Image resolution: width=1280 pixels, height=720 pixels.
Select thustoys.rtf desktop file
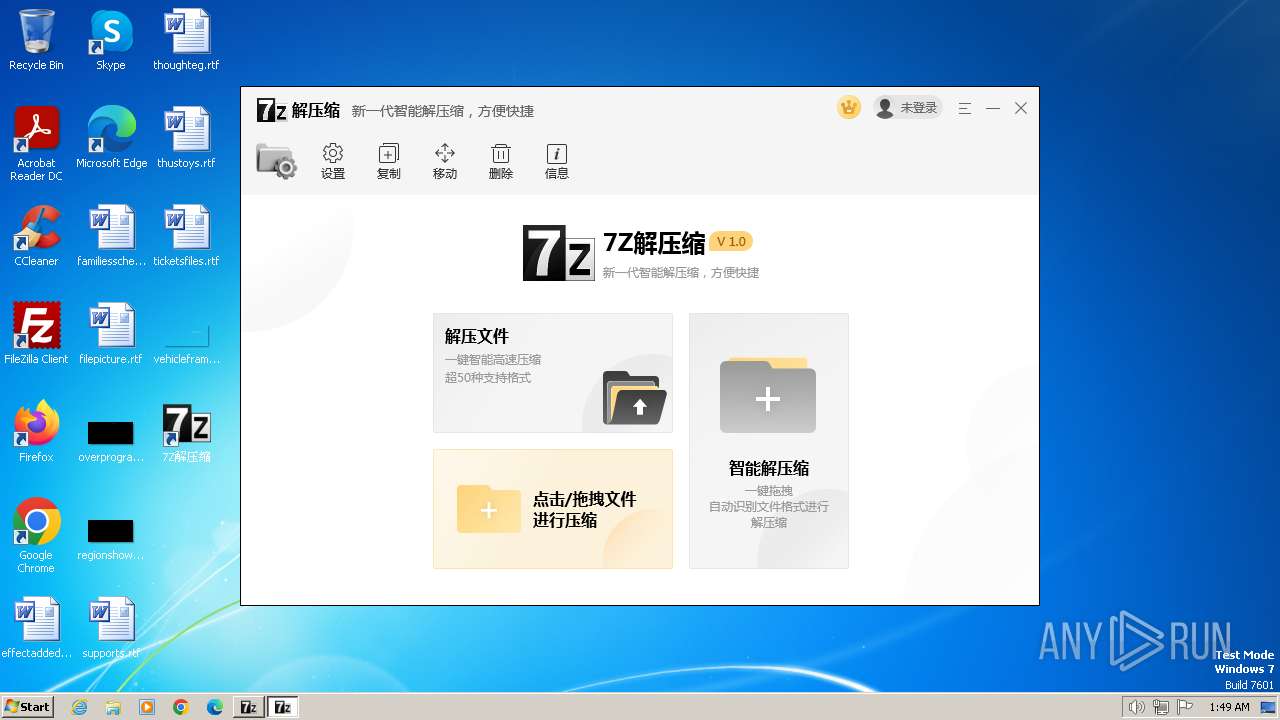coord(186,138)
